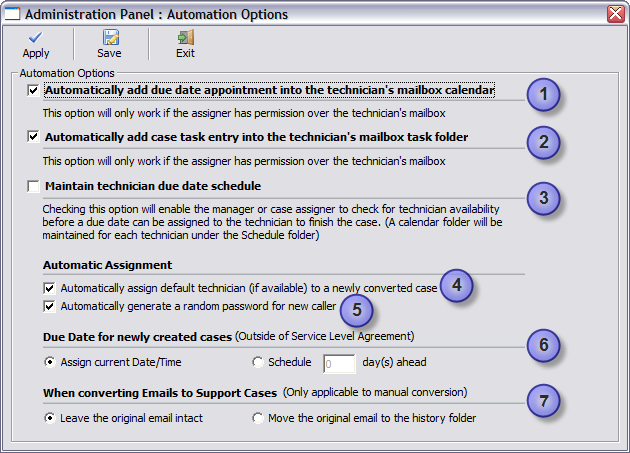Viewport: 630px width, 453px height.
Task: Uncheck auto add case task entry option
Action: 33,137
